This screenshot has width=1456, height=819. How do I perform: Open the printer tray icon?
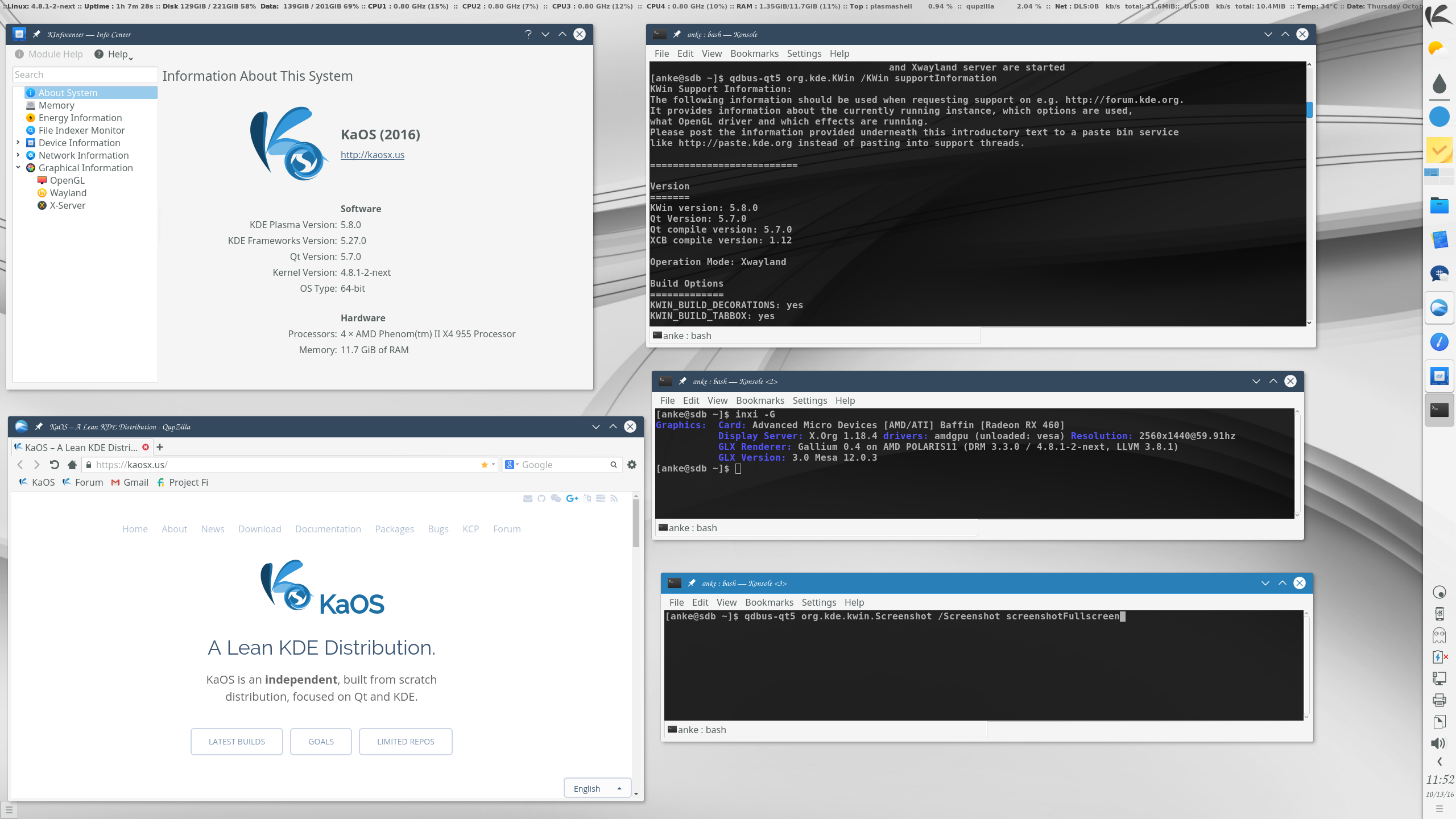(1439, 700)
